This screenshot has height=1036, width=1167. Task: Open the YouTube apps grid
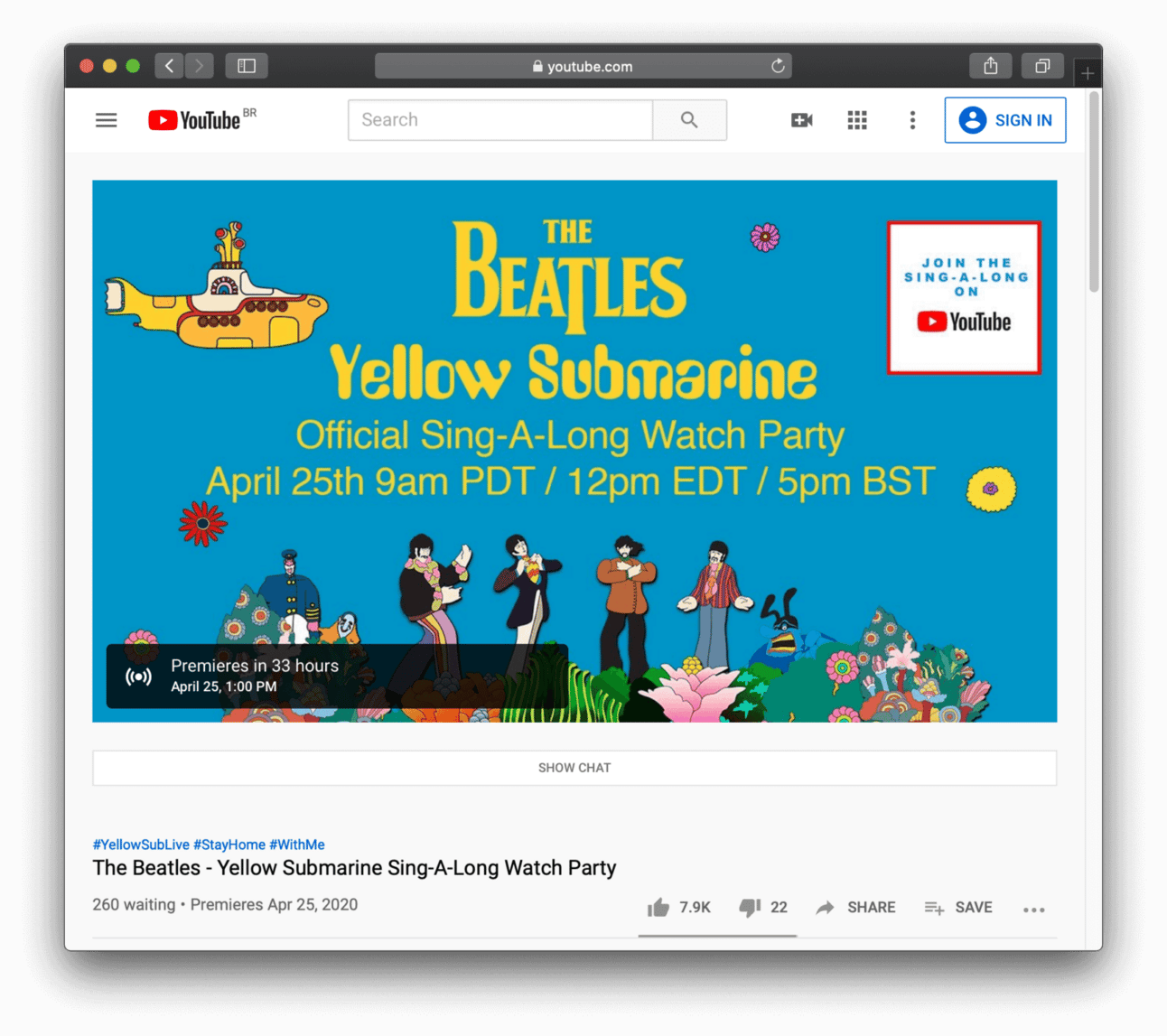pyautogui.click(x=857, y=120)
